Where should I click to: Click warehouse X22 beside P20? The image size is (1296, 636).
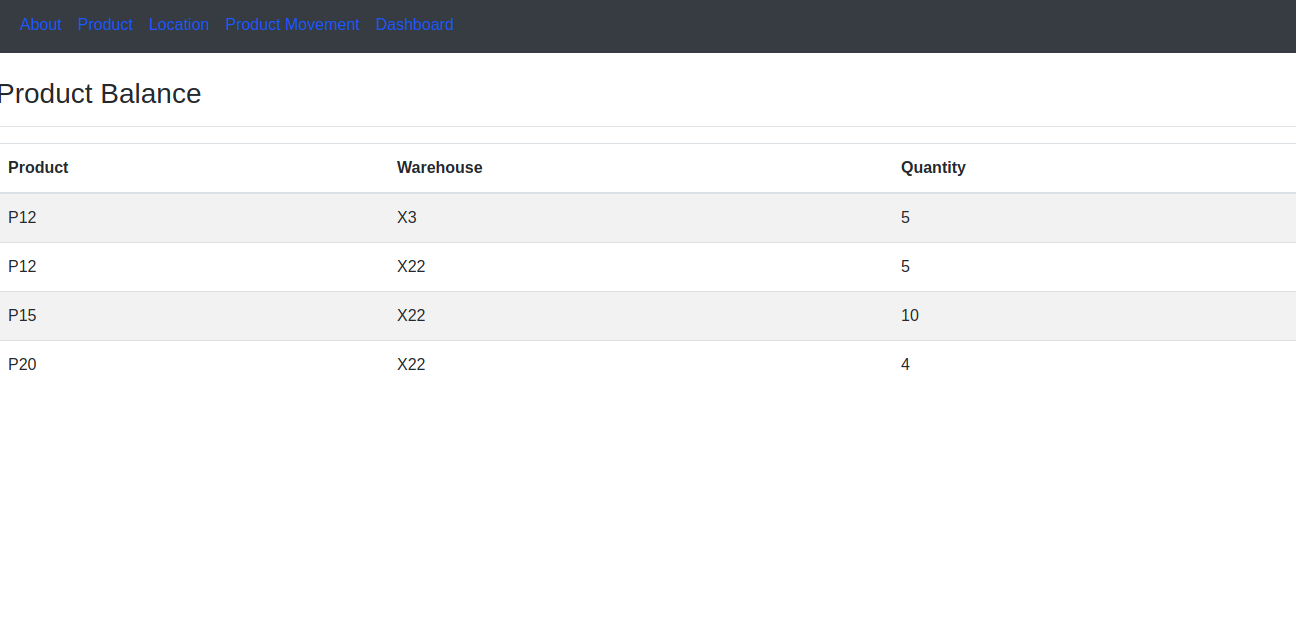point(411,364)
